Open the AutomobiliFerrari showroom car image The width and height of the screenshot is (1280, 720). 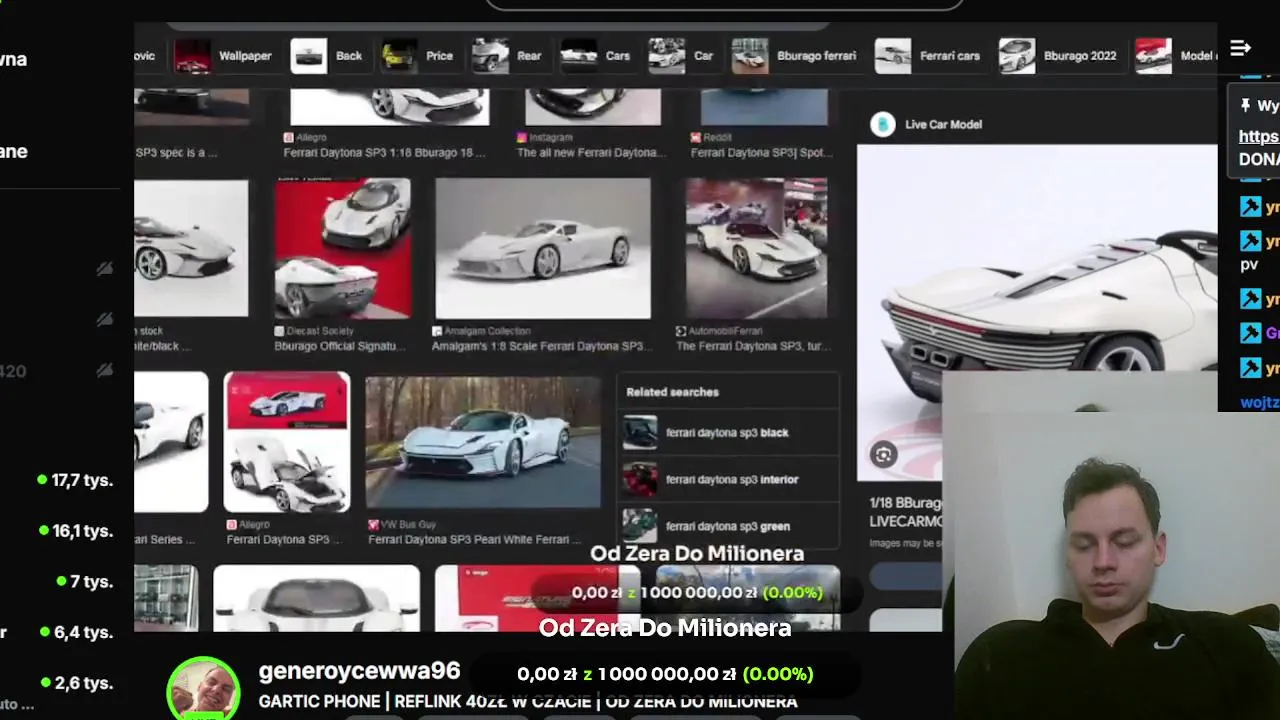(x=756, y=248)
